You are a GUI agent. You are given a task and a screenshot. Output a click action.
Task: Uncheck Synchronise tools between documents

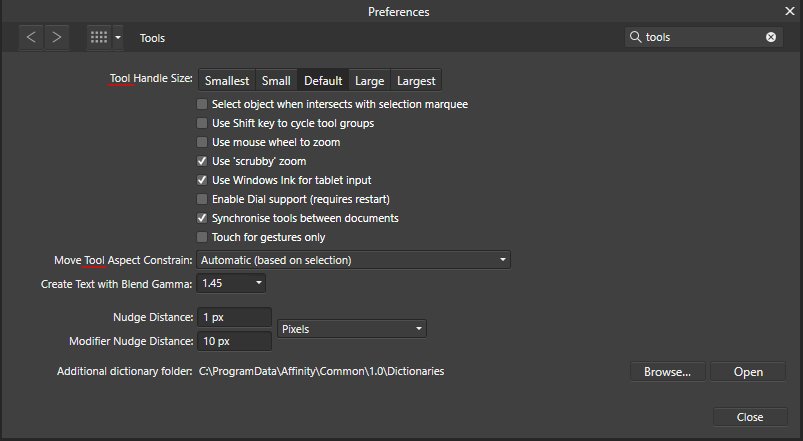point(203,218)
